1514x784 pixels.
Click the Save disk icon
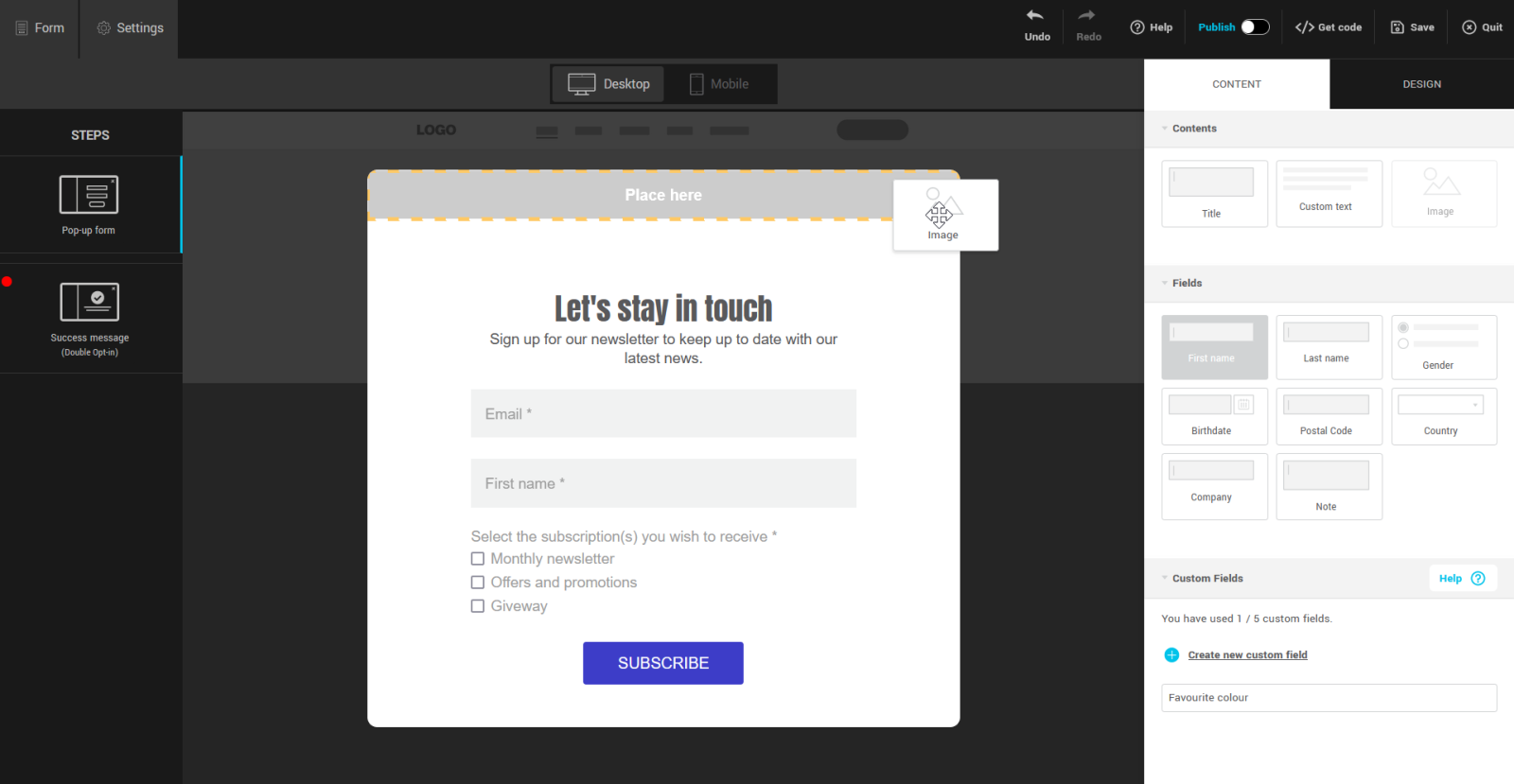pos(1398,27)
